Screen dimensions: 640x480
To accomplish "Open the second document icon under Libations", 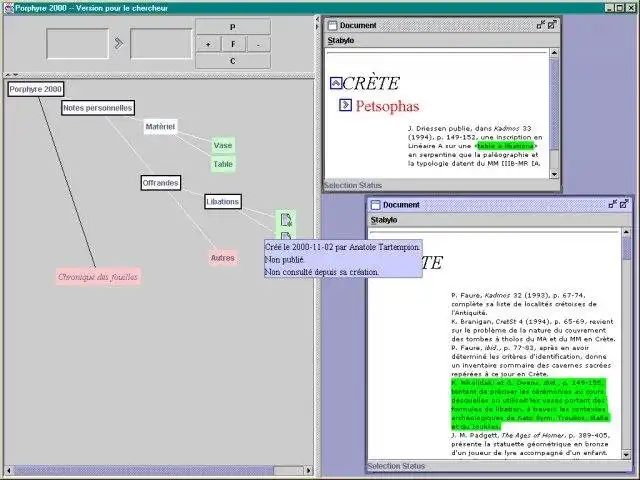I will tap(286, 236).
